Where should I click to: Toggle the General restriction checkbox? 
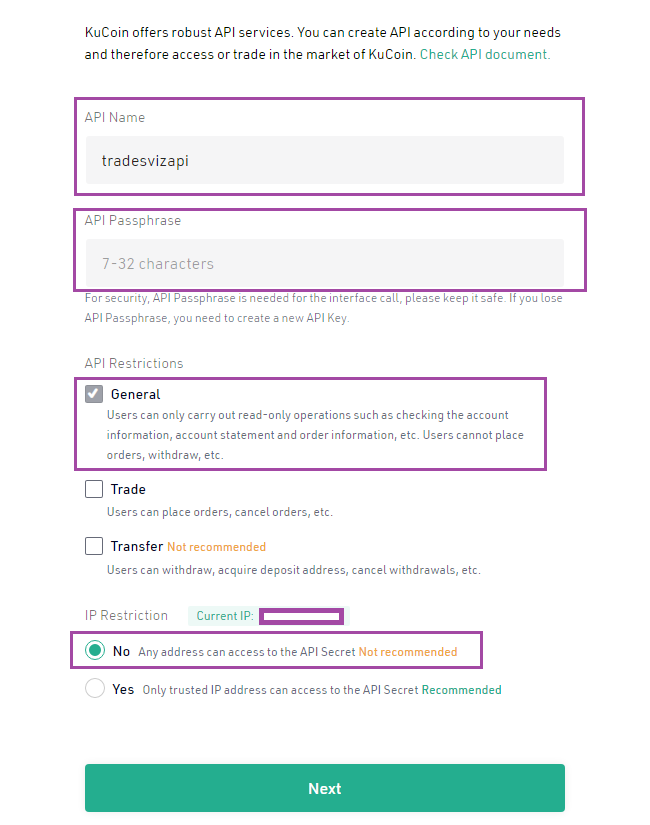coord(94,394)
